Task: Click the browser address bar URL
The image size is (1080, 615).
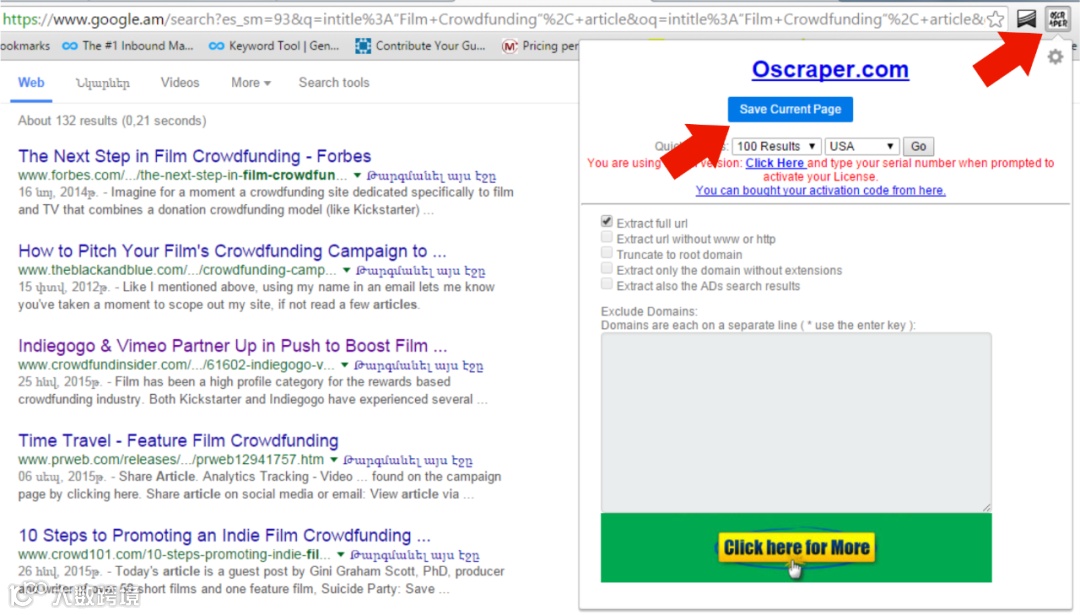Action: pyautogui.click(x=492, y=19)
